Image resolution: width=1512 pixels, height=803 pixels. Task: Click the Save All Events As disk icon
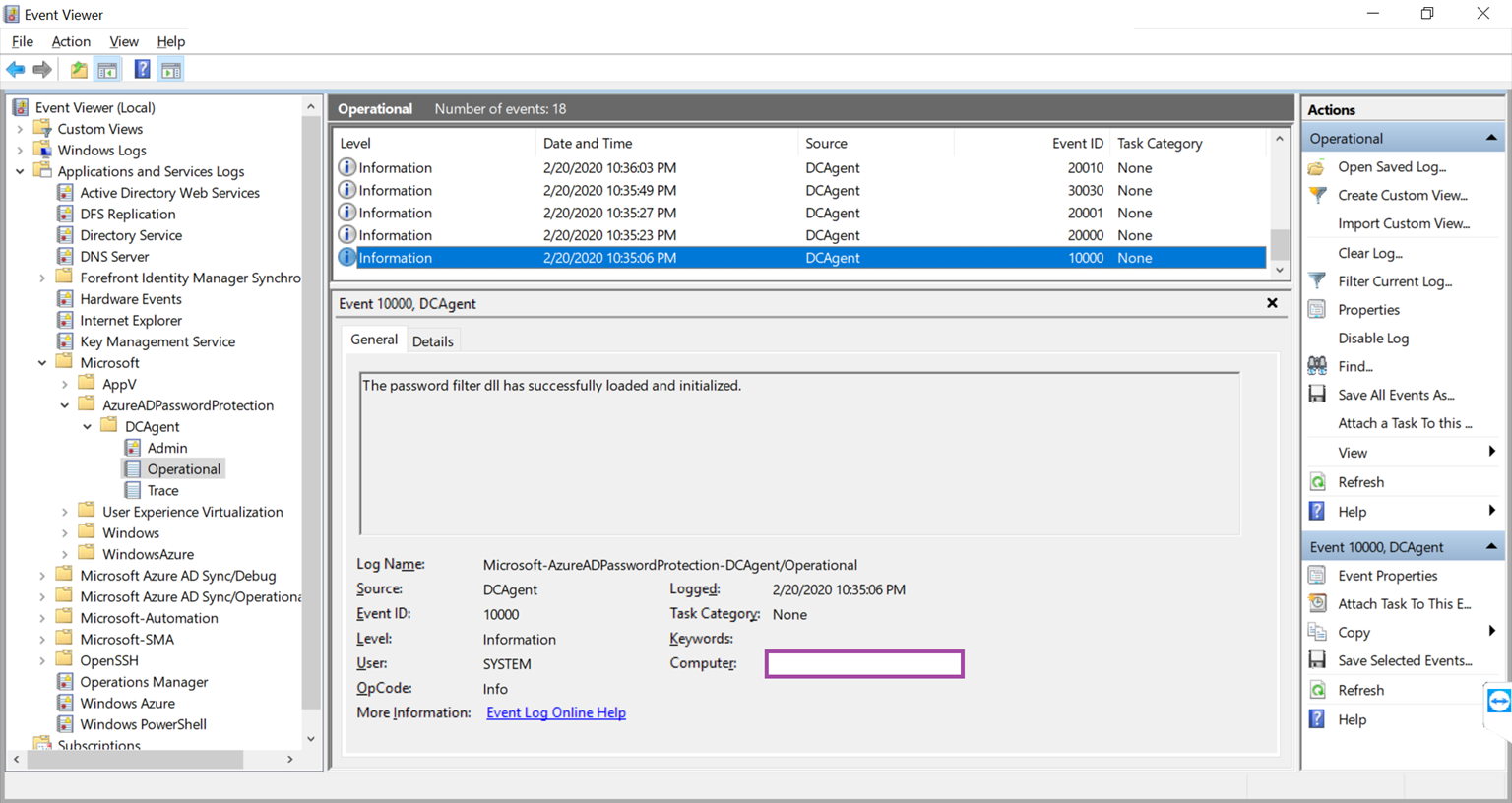[x=1317, y=395]
